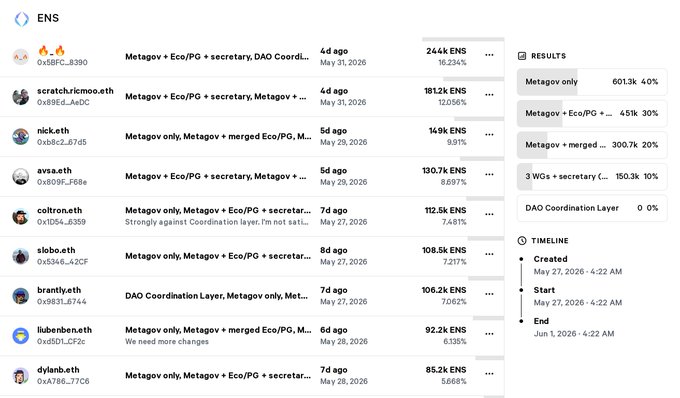Click the 149k ENS voting power
Screen dimensions: 680x398
coord(448,131)
